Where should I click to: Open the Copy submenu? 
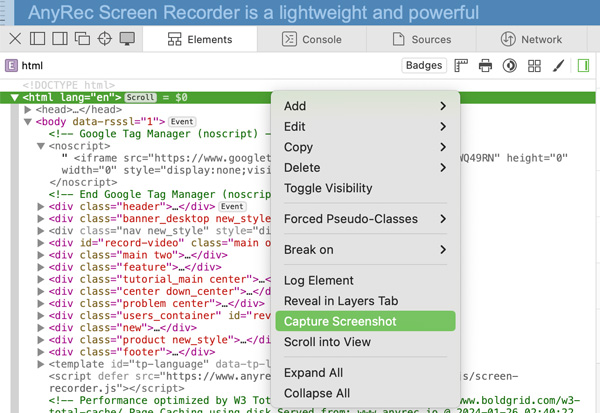pos(365,147)
